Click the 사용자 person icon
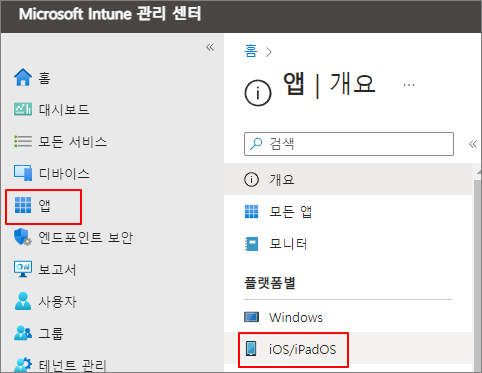 (x=23, y=301)
